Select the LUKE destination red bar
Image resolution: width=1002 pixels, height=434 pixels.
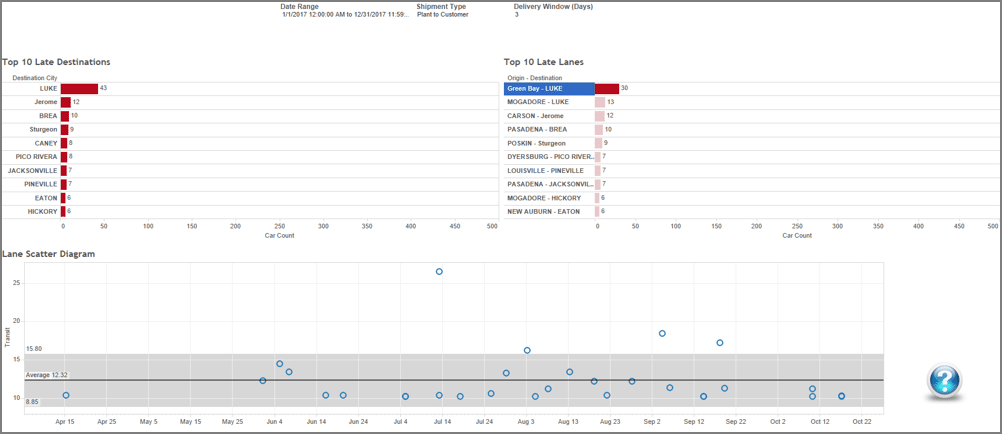pyautogui.click(x=79, y=88)
